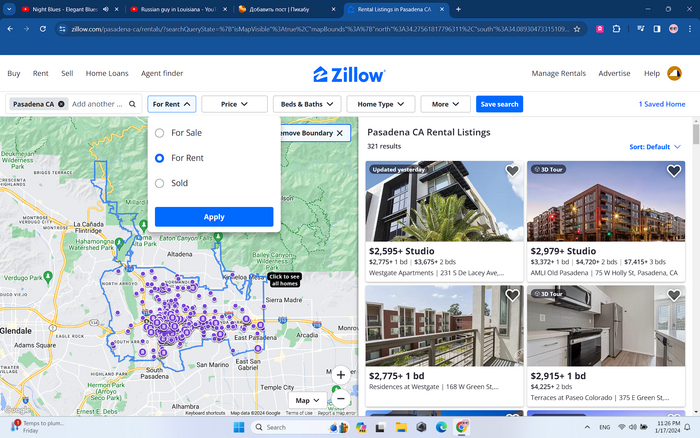
Task: Expand the Home Type filter
Action: tap(380, 104)
